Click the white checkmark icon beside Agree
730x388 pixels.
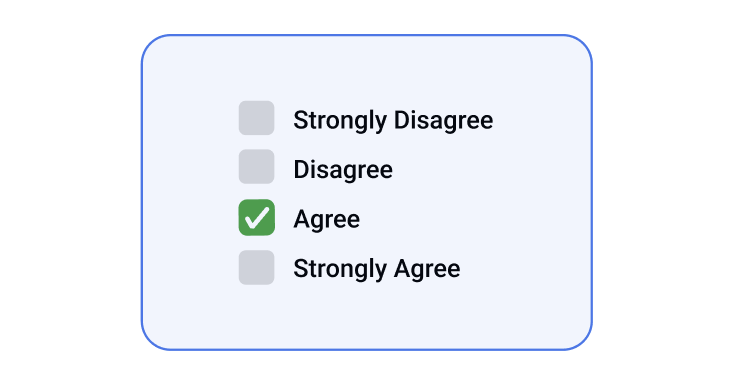(x=257, y=218)
